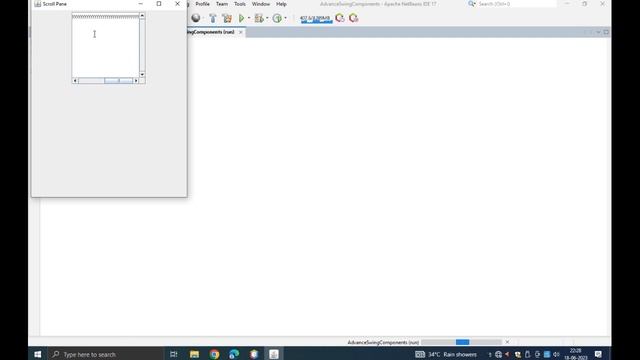Expand the Debug Project dropdown arrow
The height and width of the screenshot is (360, 640).
(267, 18)
